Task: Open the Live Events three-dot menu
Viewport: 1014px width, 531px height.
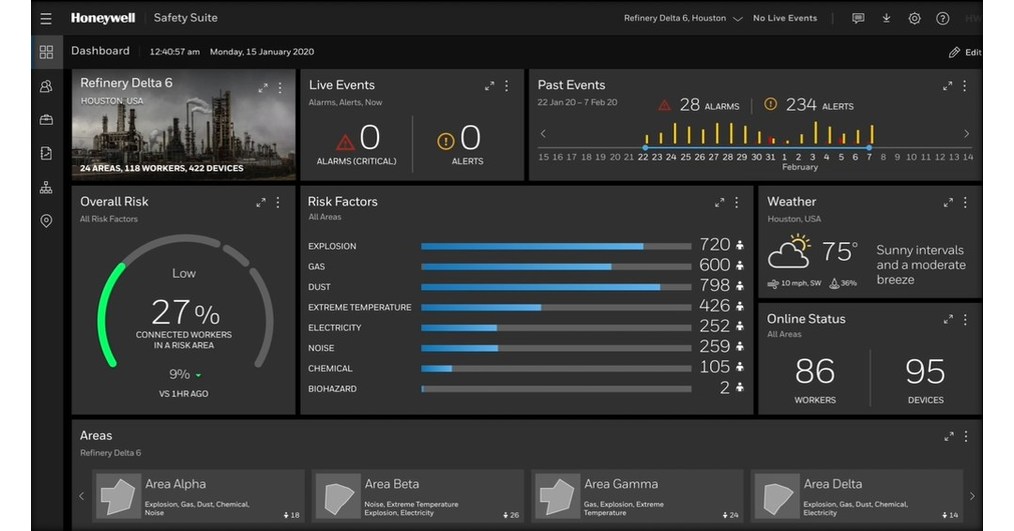Action: [x=507, y=86]
